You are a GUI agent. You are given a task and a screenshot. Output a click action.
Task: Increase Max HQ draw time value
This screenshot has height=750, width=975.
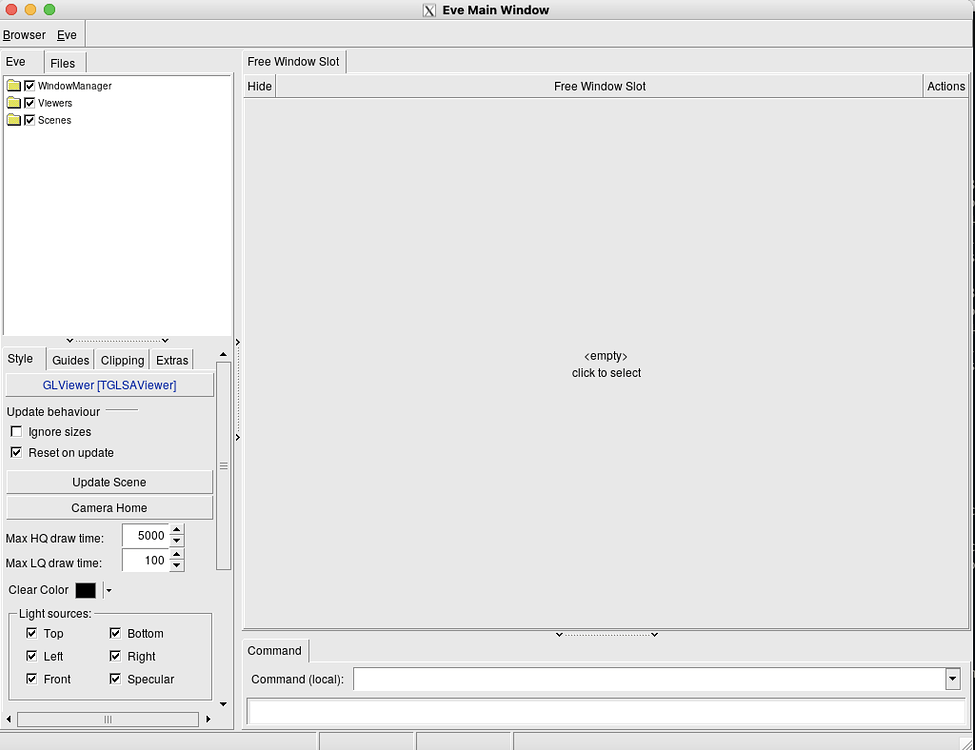click(x=177, y=530)
